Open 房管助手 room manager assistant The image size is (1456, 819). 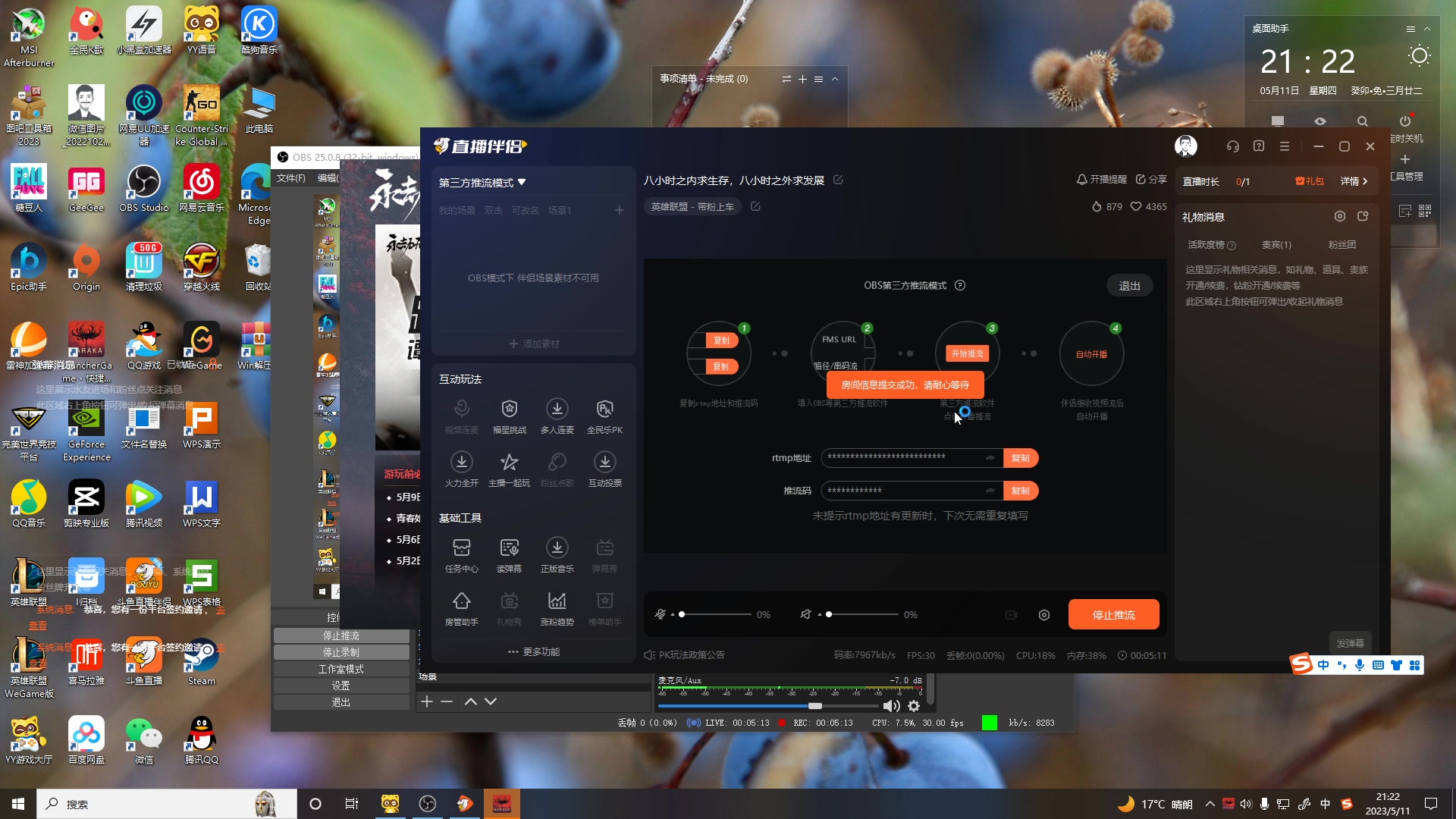coord(461,608)
